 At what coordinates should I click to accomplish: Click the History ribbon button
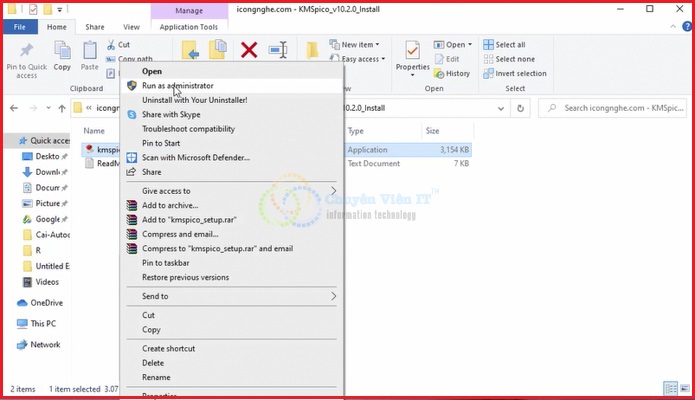coord(452,74)
